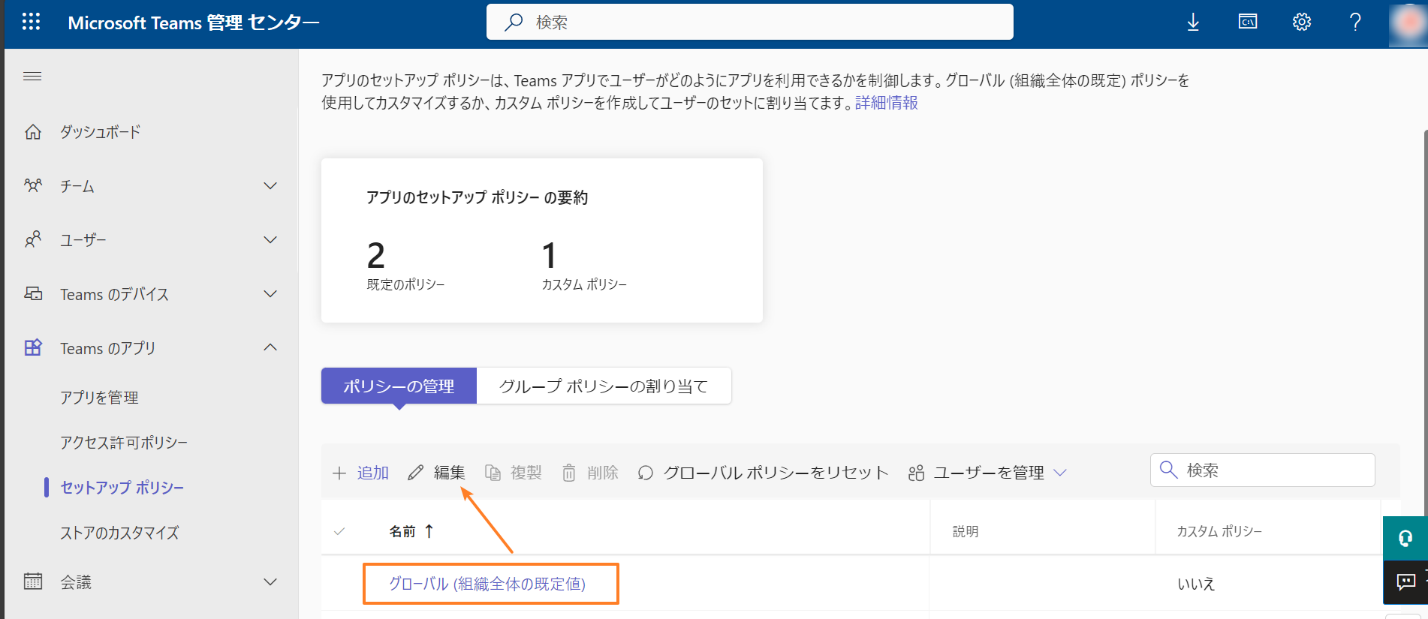1428x619 pixels.
Task: Click the 削除 toolbar button
Action: [590, 473]
